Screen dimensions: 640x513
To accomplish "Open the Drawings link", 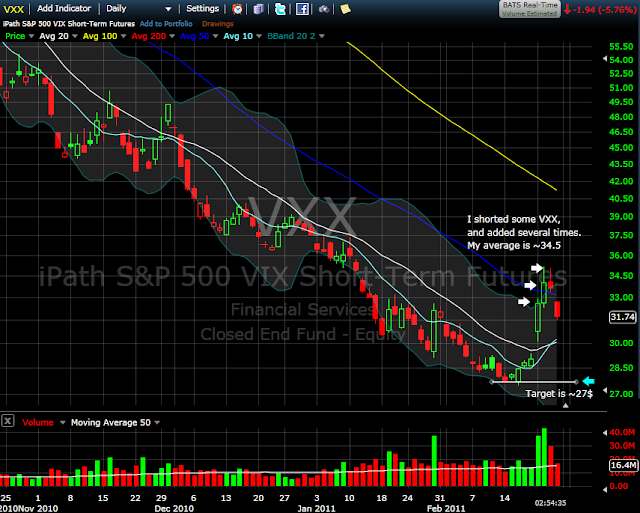I will (218, 24).
